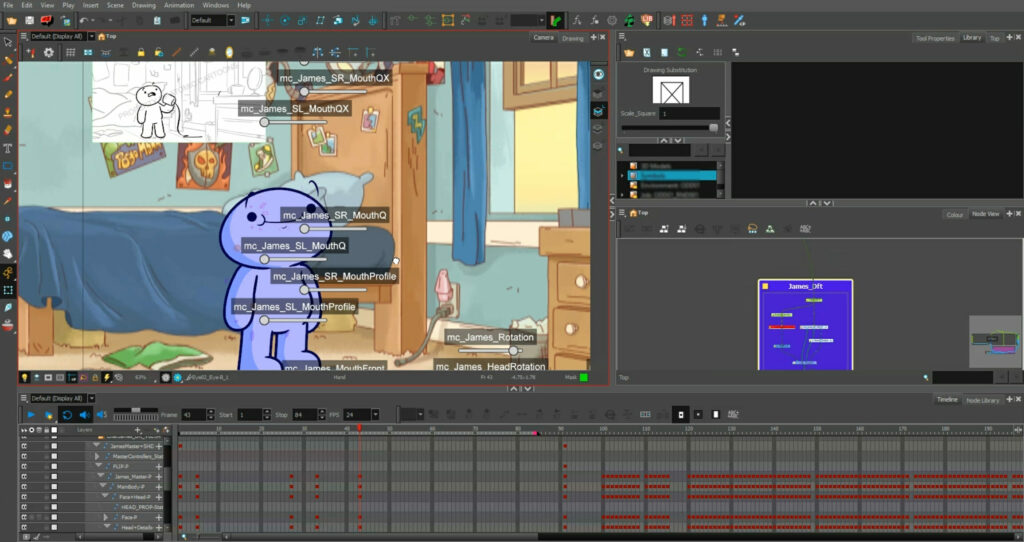1024x542 pixels.
Task: Toggle the Loop playback button
Action: pyautogui.click(x=66, y=415)
